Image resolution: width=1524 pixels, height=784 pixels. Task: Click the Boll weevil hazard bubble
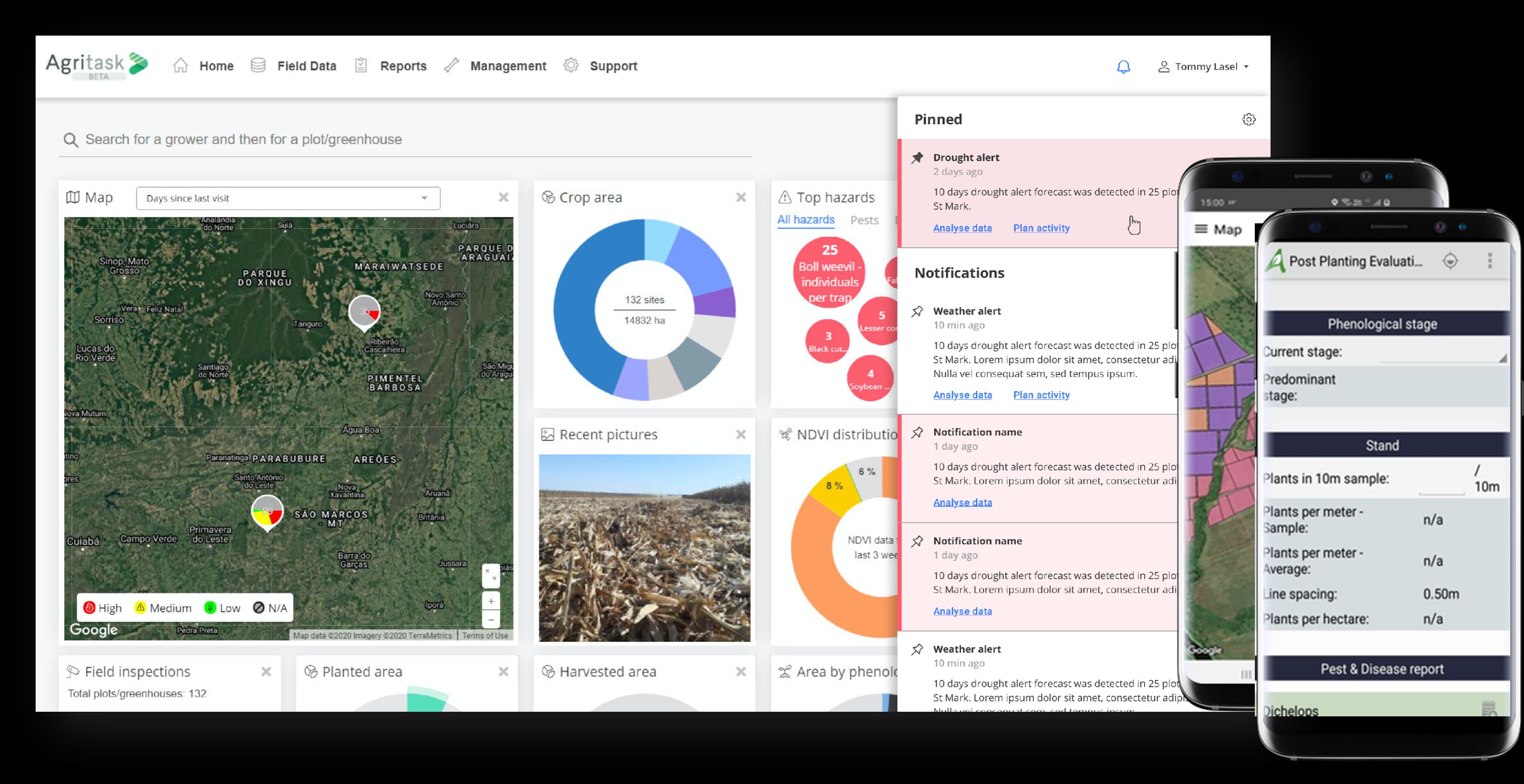[x=829, y=273]
